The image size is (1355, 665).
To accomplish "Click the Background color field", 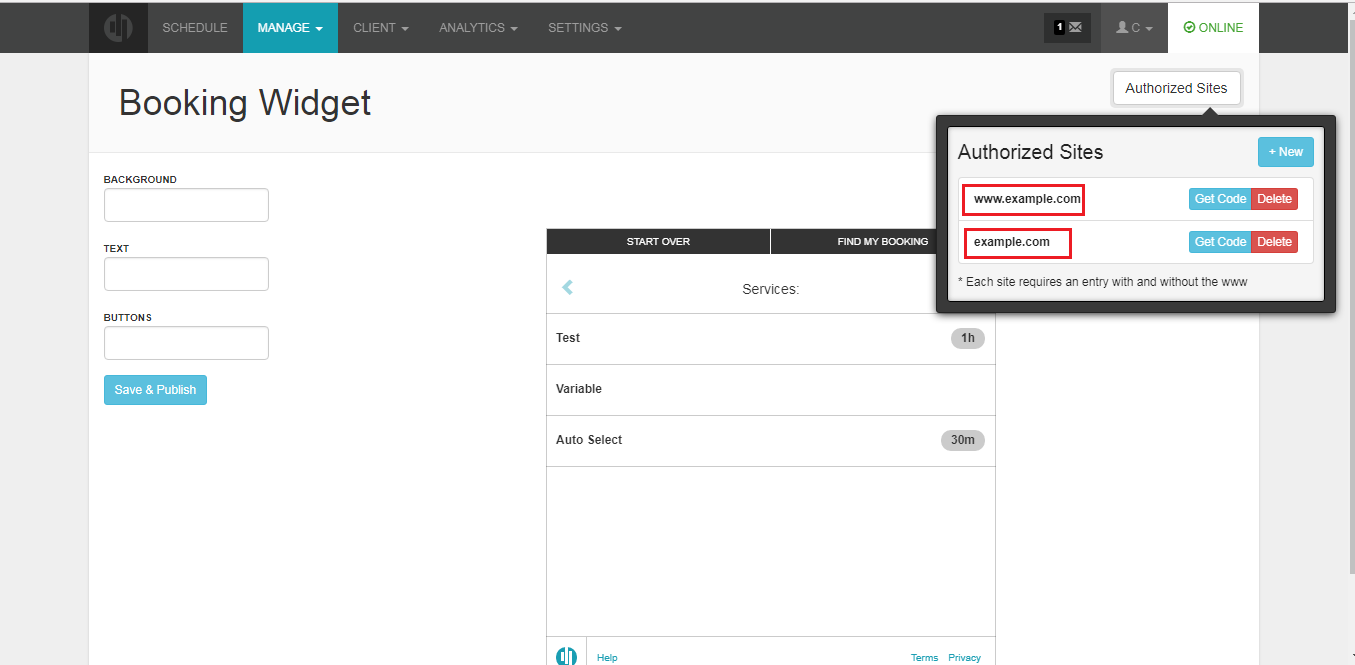I will coord(186,205).
